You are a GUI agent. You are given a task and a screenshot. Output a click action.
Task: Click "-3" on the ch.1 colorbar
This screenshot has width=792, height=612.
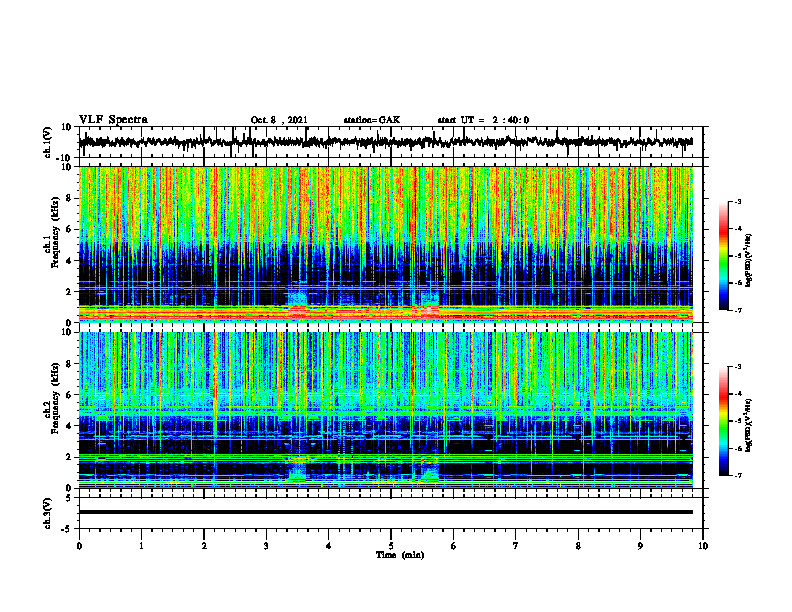coord(737,202)
